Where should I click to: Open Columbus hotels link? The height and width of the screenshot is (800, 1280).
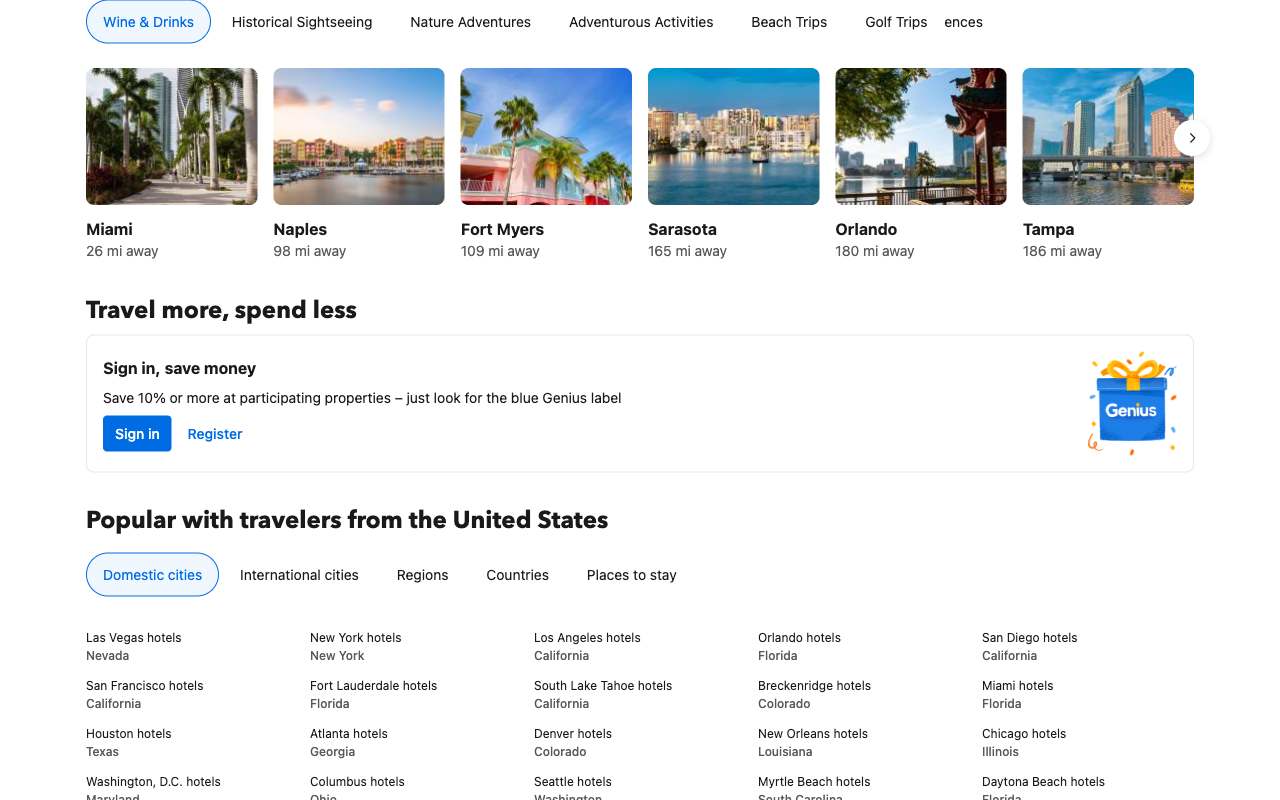(357, 782)
